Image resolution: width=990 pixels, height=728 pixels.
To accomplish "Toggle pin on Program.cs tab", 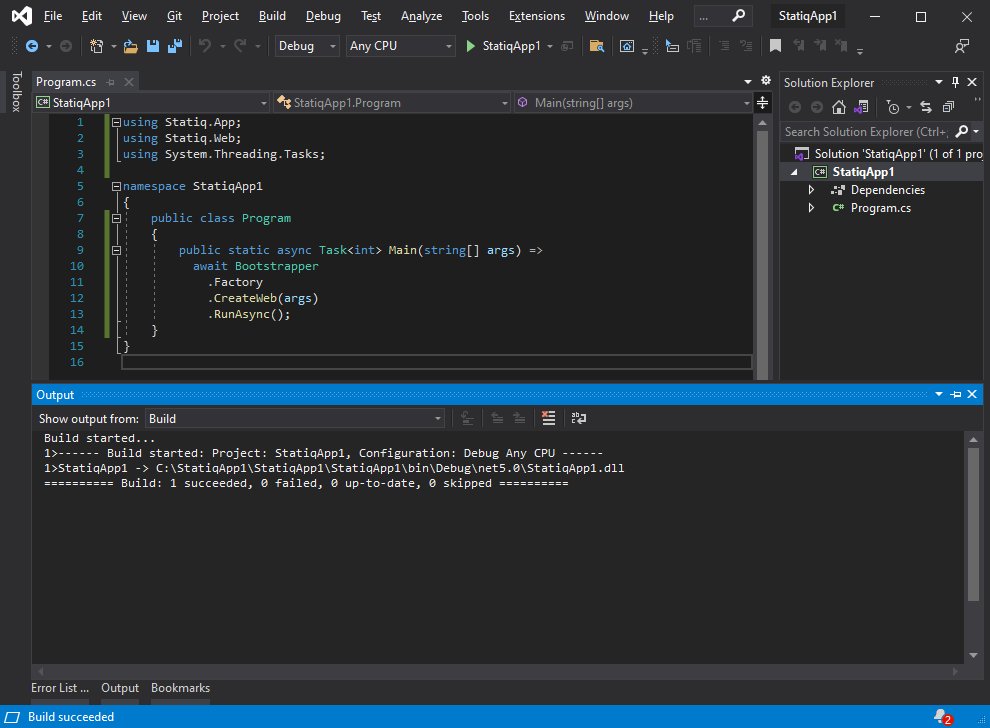I will click(x=110, y=82).
